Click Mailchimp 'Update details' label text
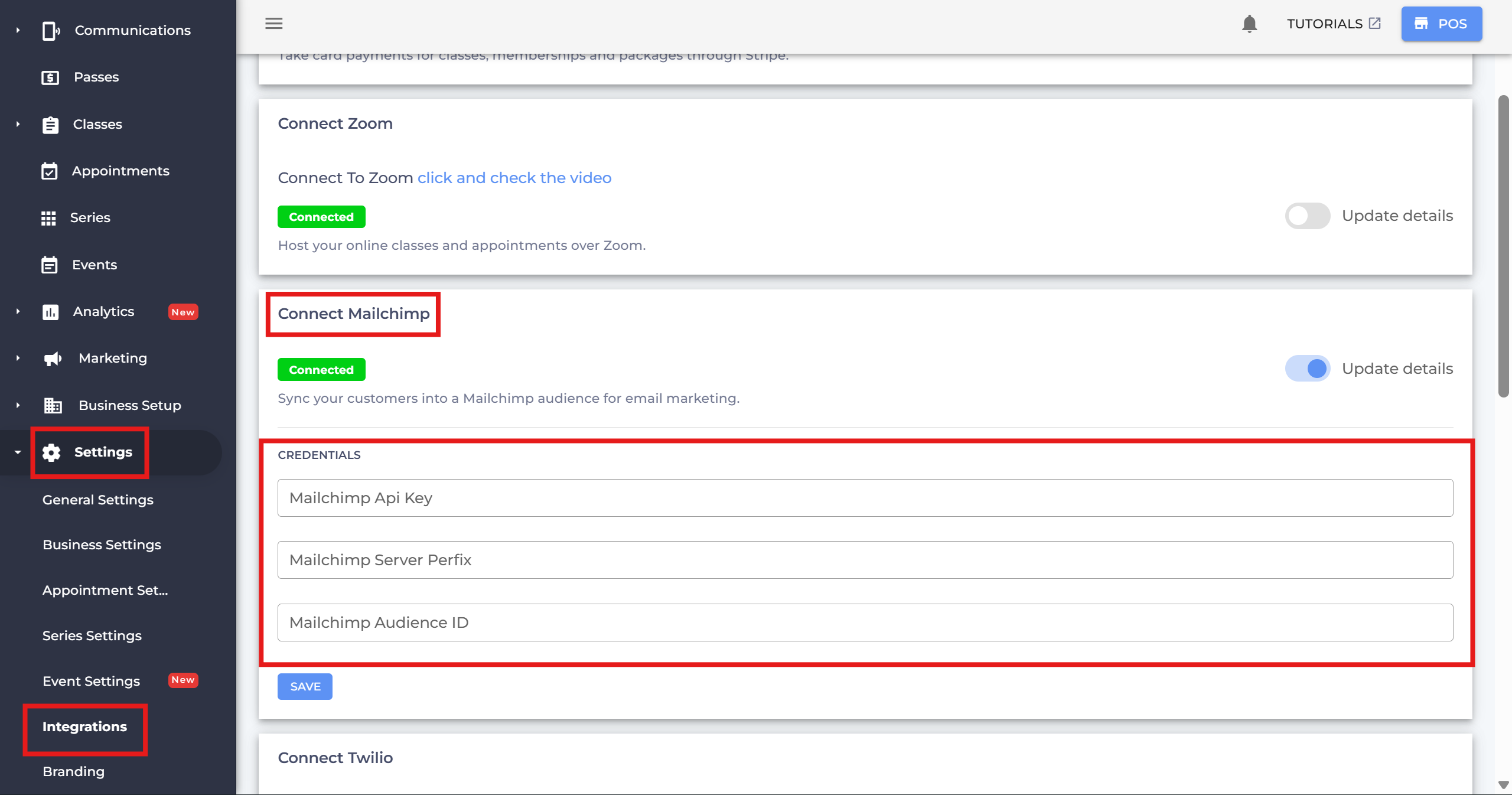 (x=1397, y=369)
